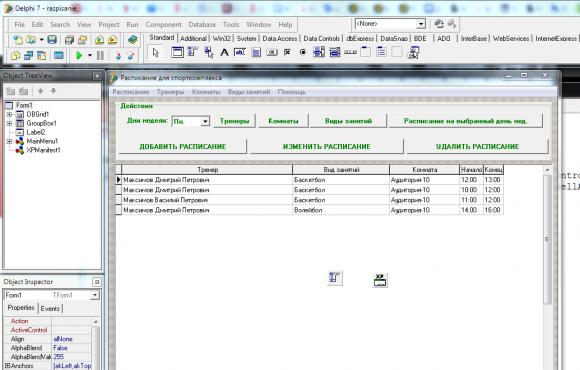
Task: Open the day of week dropdown
Action: click(205, 121)
